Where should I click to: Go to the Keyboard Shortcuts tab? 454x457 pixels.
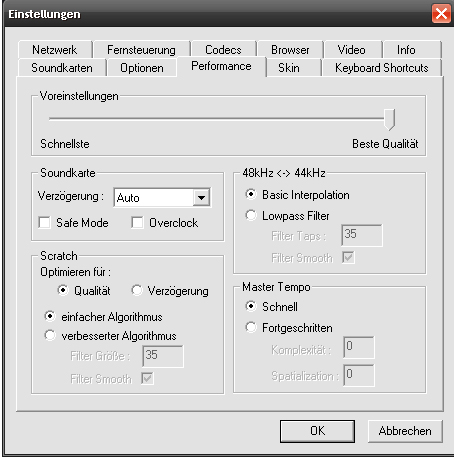coord(382,68)
